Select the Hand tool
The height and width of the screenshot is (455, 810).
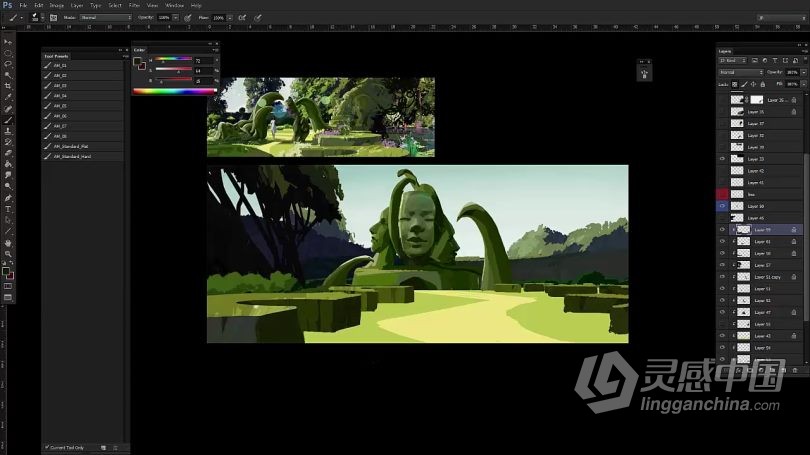8,243
